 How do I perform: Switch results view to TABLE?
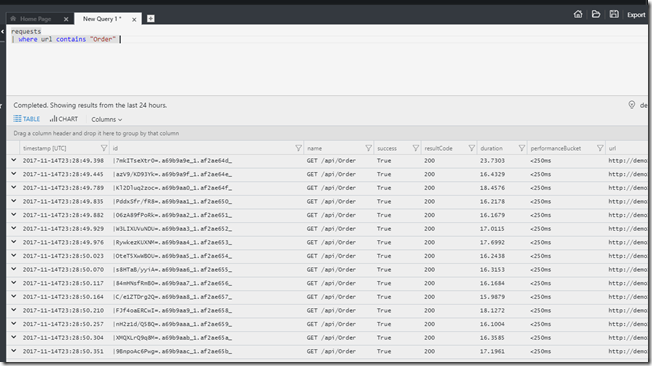[27, 119]
